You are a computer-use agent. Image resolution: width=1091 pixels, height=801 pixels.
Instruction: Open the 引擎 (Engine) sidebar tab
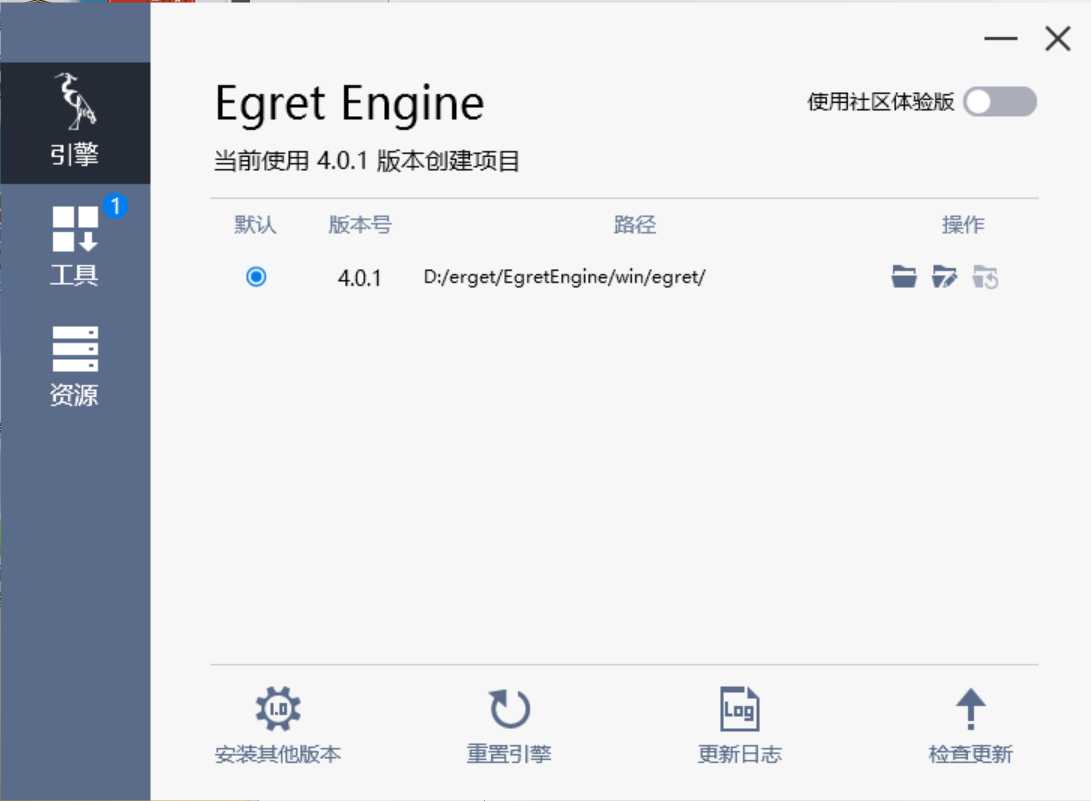tap(74, 123)
